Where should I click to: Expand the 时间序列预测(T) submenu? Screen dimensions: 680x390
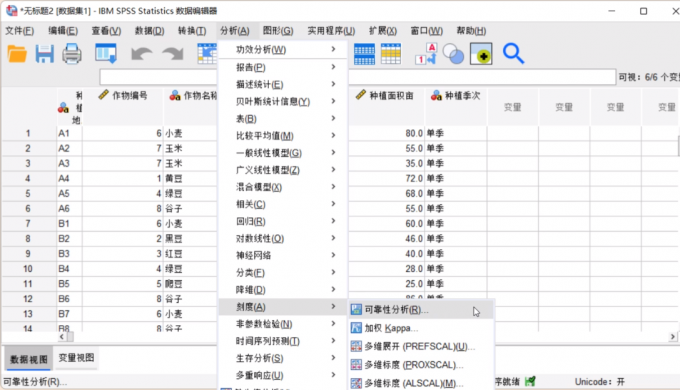point(283,341)
